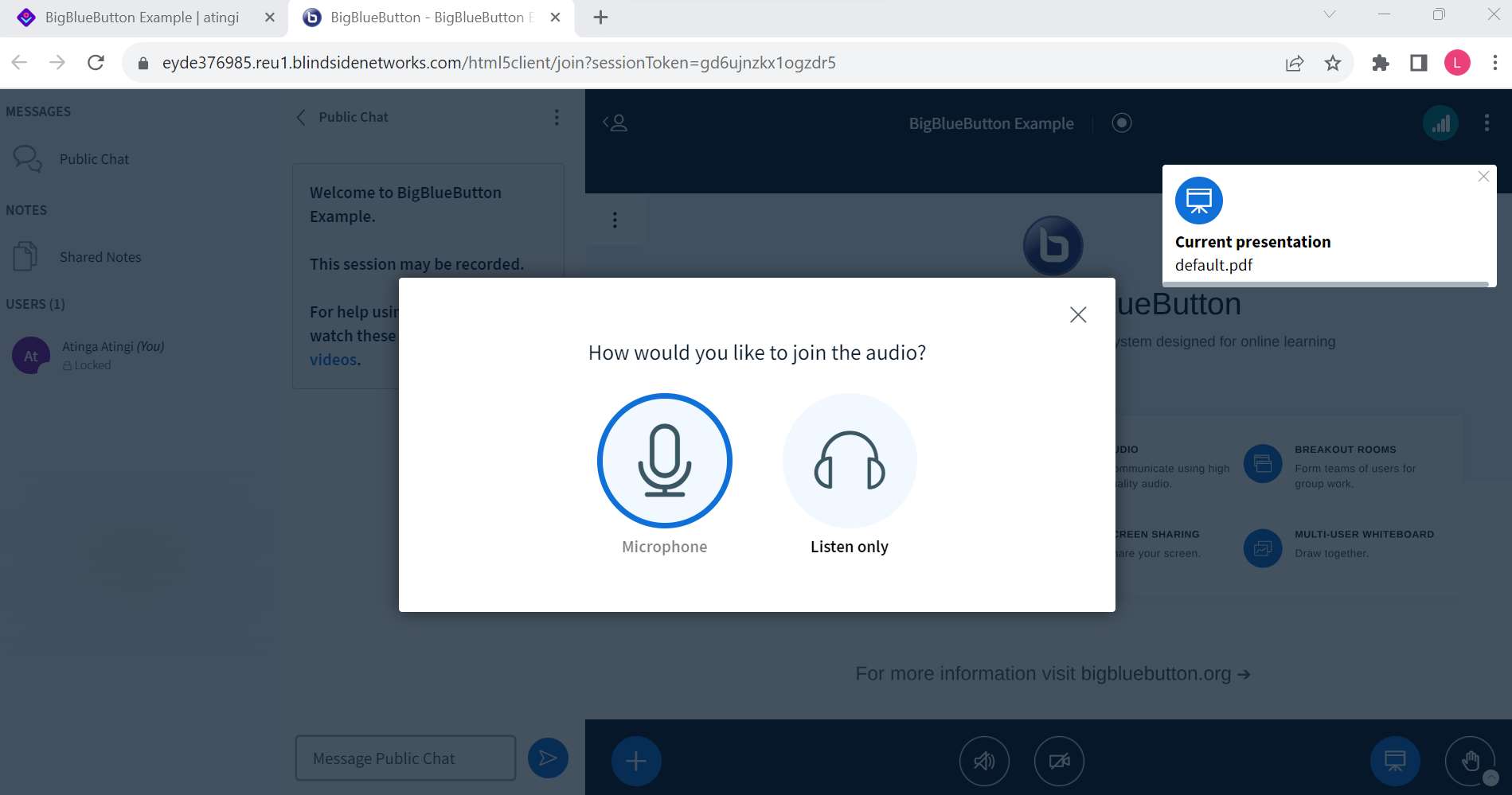Open BigBlueButton main options menu
Viewport: 1512px width, 795px height.
pyautogui.click(x=1487, y=123)
